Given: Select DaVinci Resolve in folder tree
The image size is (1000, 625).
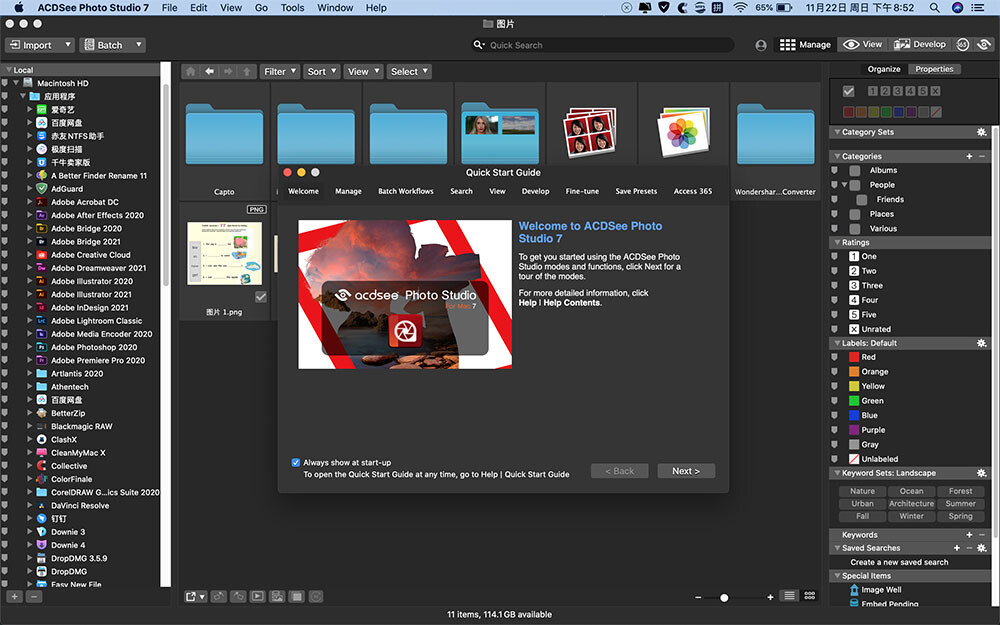Looking at the screenshot, I should click(80, 506).
